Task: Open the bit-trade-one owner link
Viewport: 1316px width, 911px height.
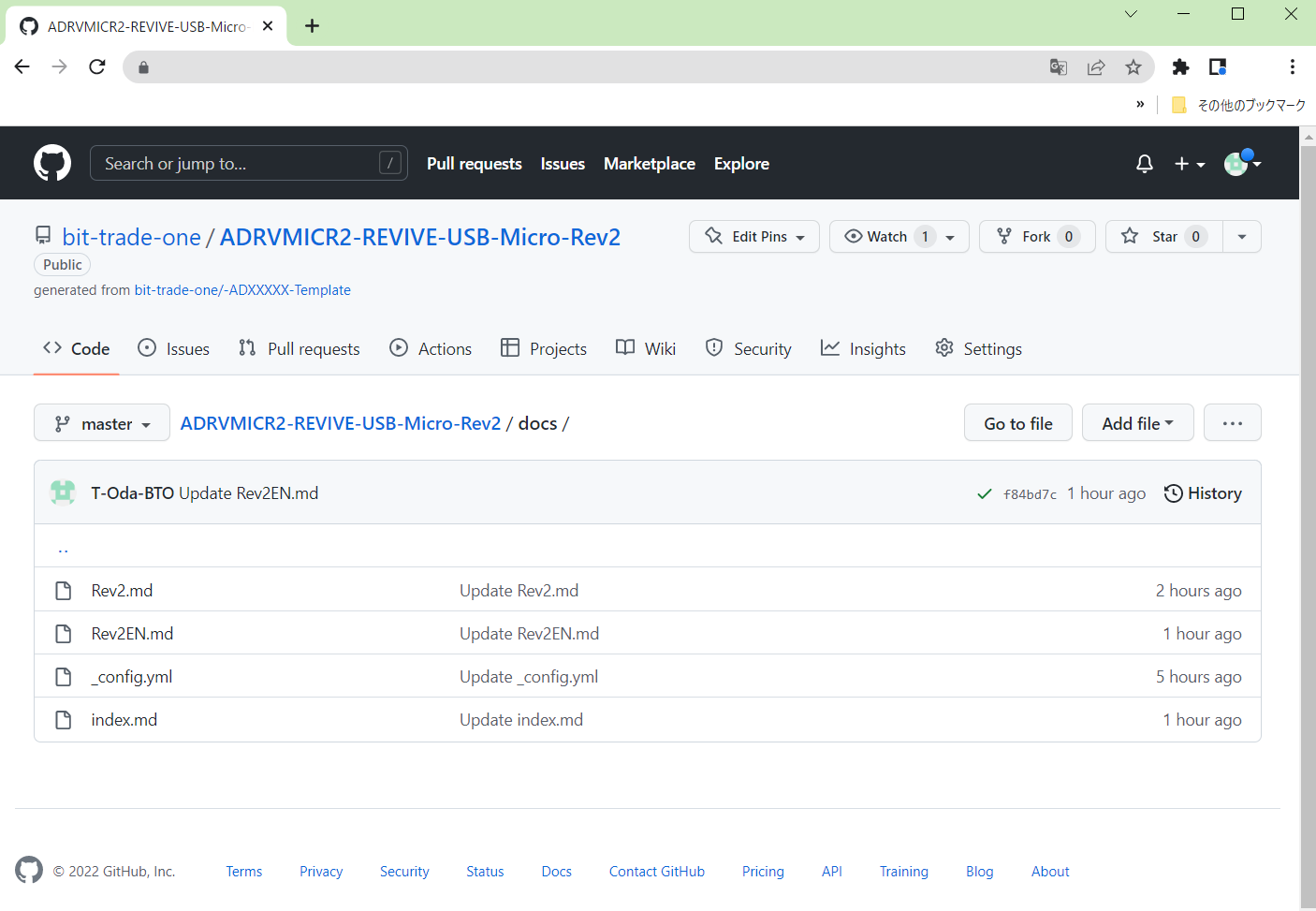Action: 131,237
